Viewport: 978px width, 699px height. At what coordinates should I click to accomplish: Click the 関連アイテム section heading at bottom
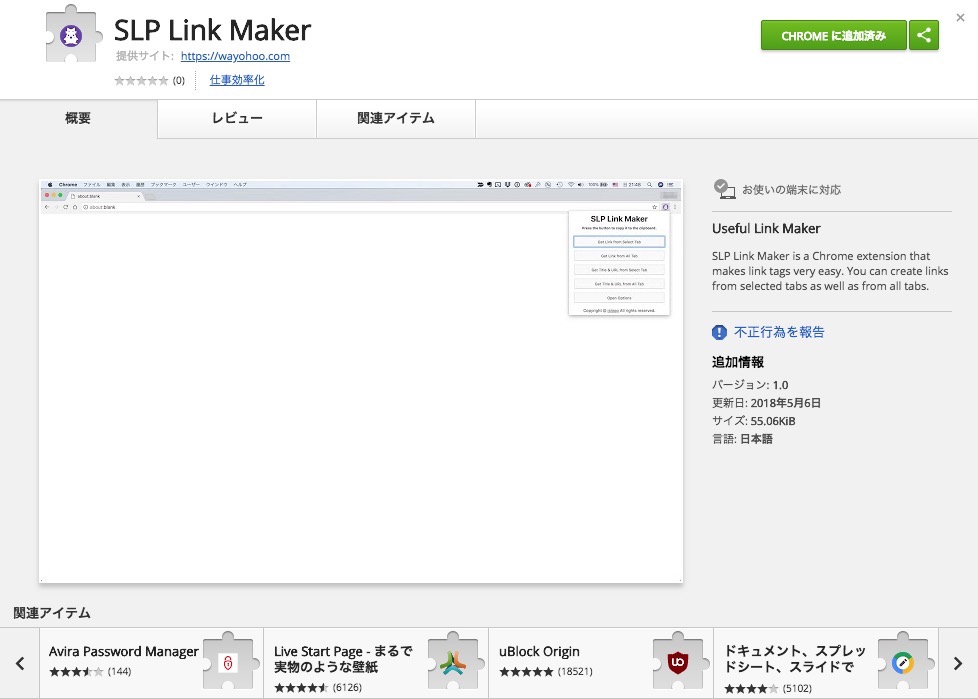pyautogui.click(x=52, y=613)
